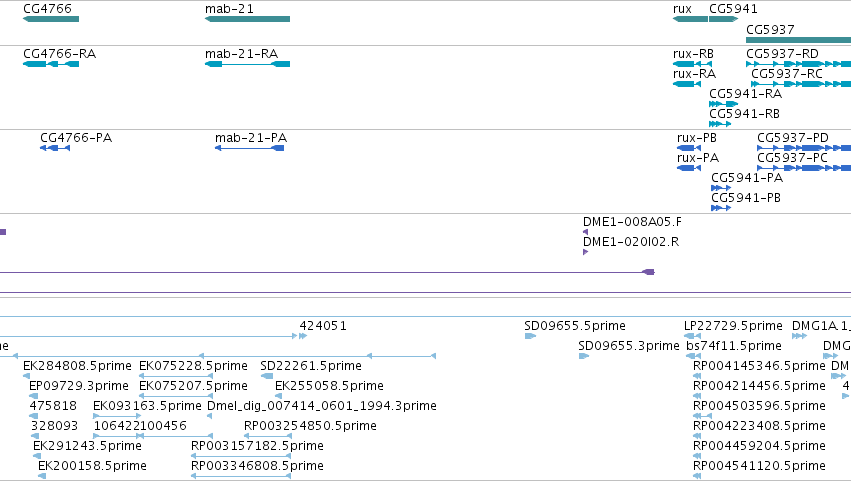The image size is (851, 481).
Task: Click the purple arrow below DME1-008A05.F
Action: point(585,232)
